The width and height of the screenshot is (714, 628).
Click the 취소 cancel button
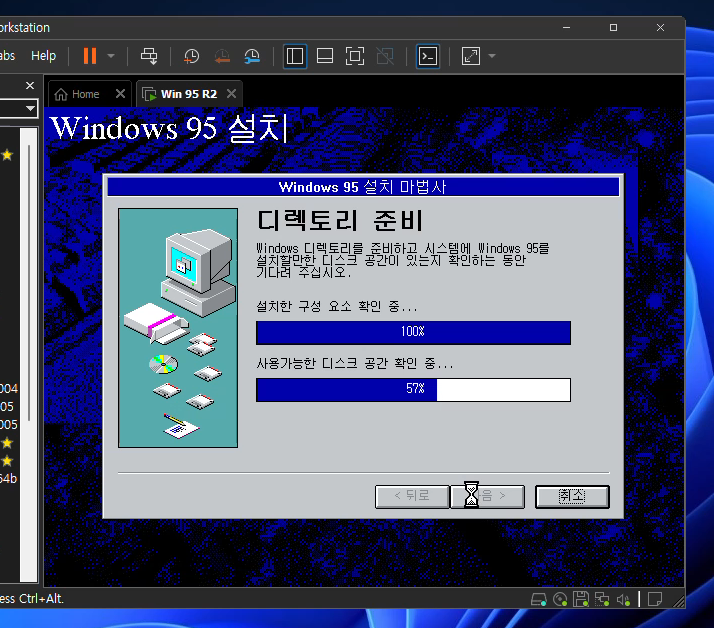[572, 496]
